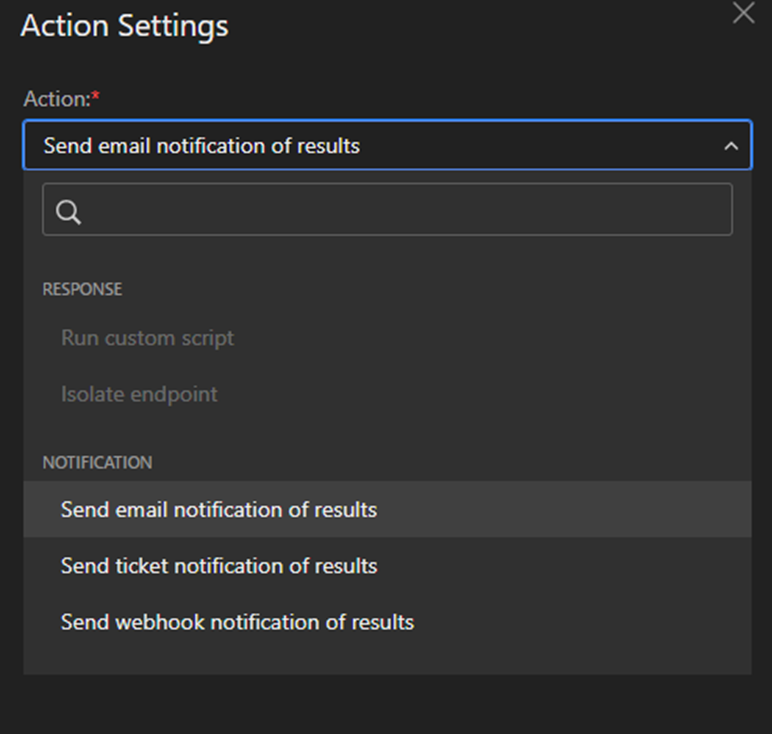
Task: Close the Action Settings panel
Action: click(x=743, y=13)
